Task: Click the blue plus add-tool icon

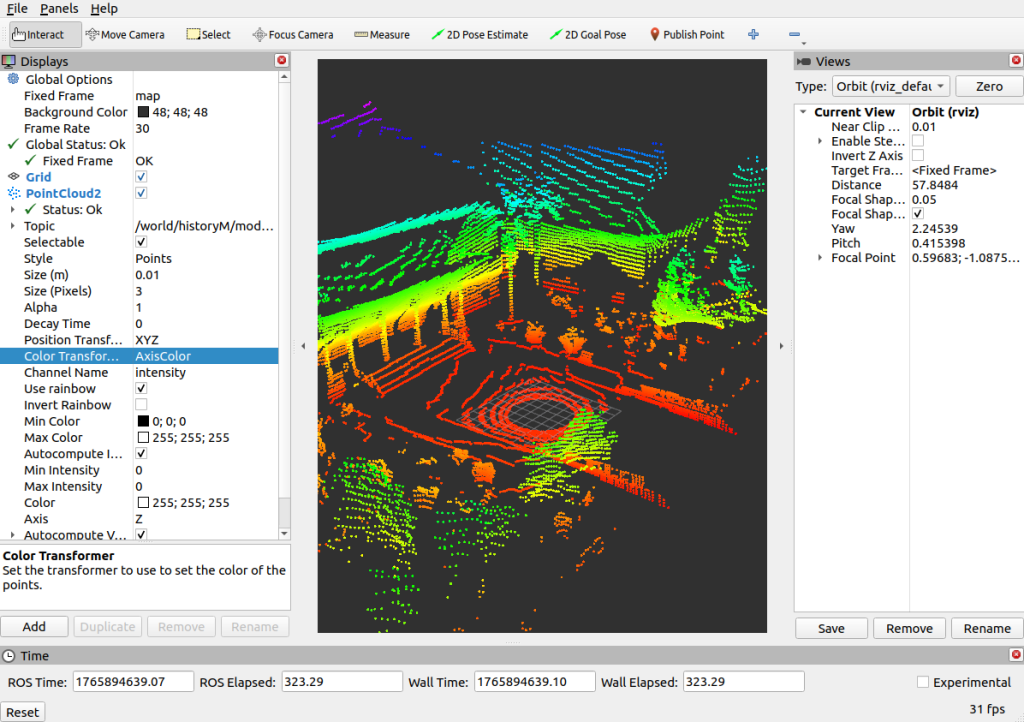Action: click(753, 34)
